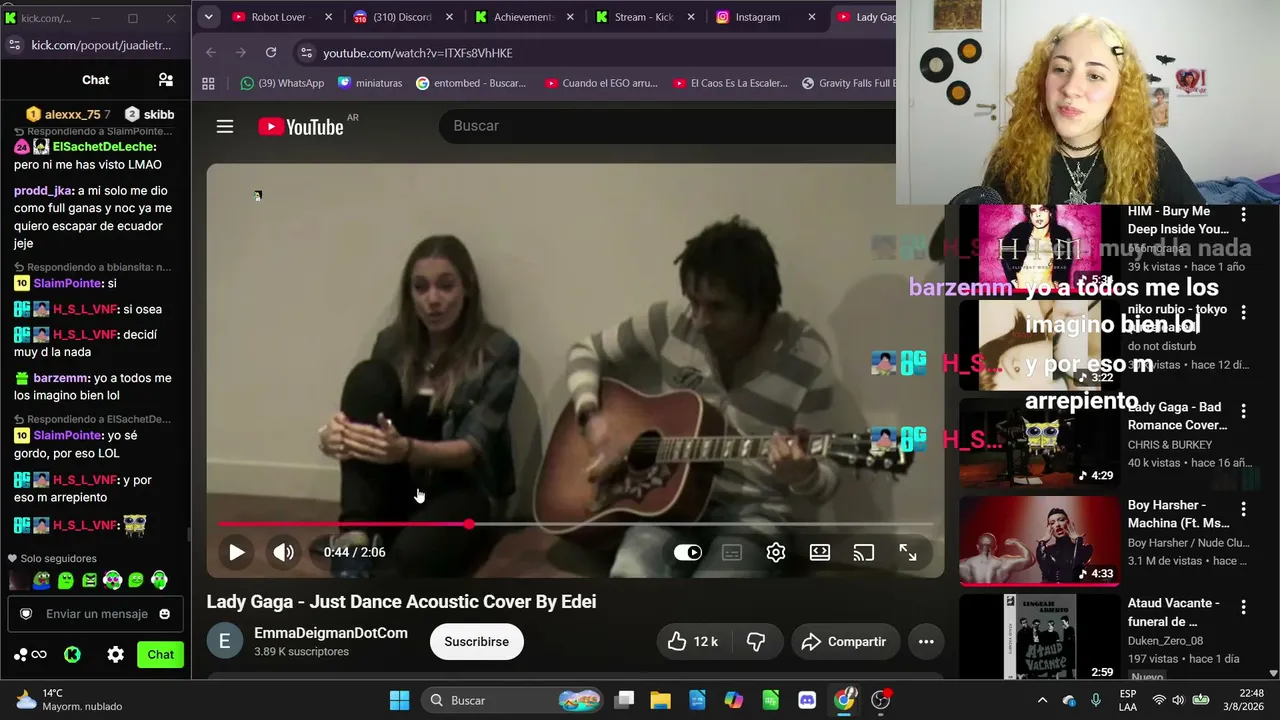This screenshot has width=1280, height=720.
Task: Switch to theater mode view
Action: [x=820, y=552]
